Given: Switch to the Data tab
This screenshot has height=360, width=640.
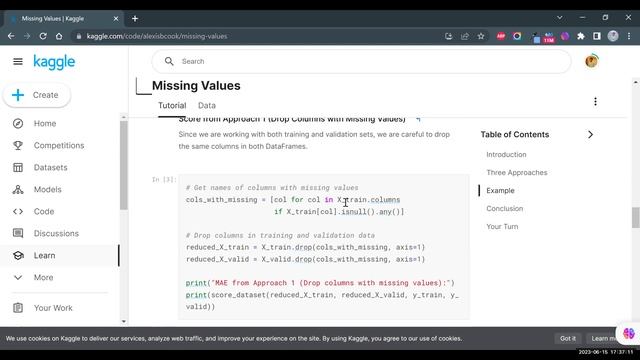Looking at the screenshot, I should pos(207,106).
